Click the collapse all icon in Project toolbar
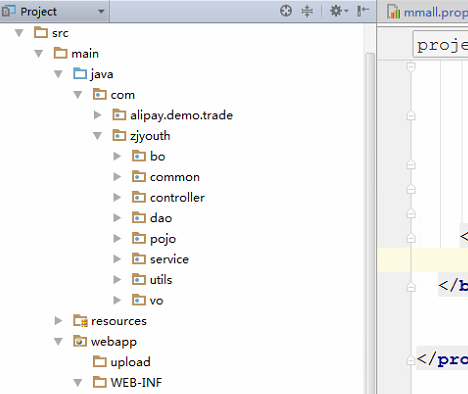The width and height of the screenshot is (468, 394). click(x=307, y=11)
